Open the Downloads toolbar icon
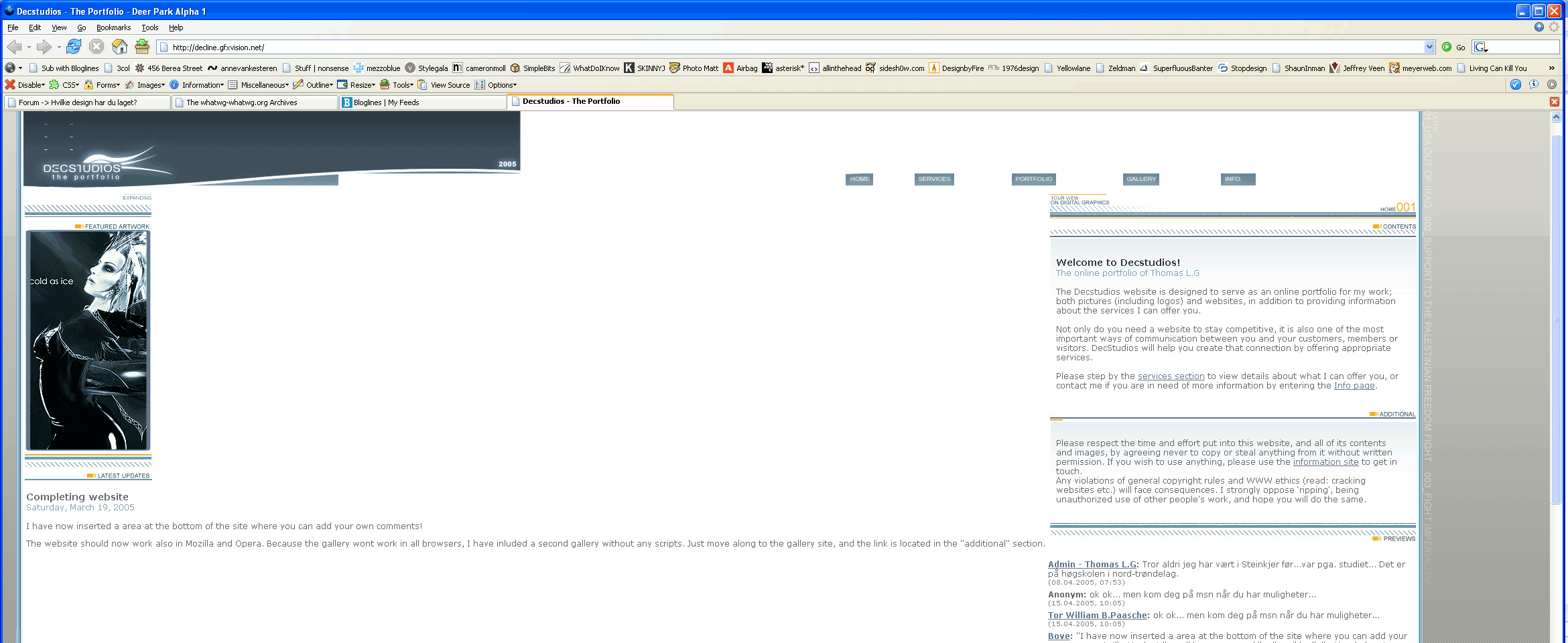 (142, 46)
